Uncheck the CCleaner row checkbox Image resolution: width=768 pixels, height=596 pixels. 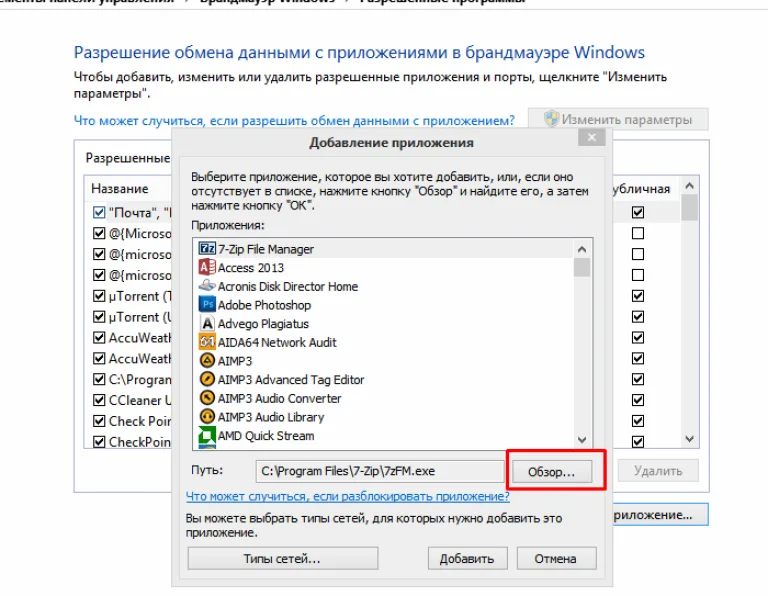[x=99, y=400]
